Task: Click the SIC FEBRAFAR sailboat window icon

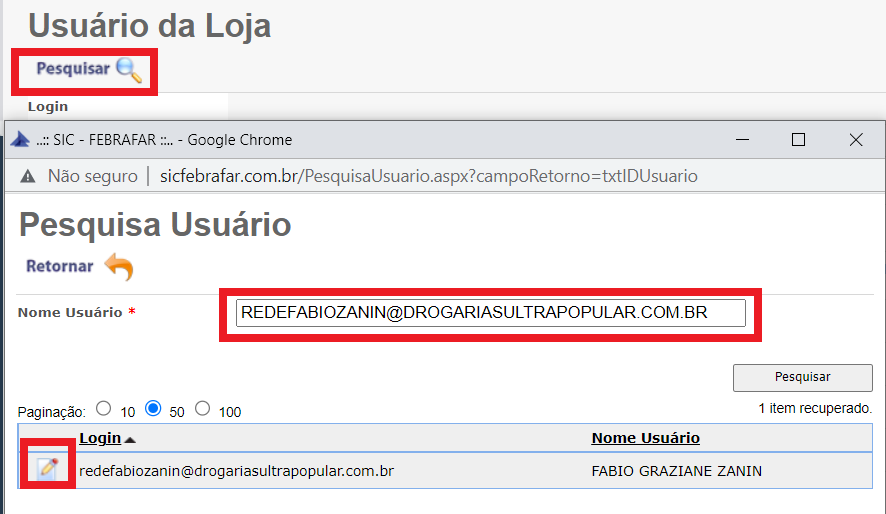Action: tap(20, 140)
